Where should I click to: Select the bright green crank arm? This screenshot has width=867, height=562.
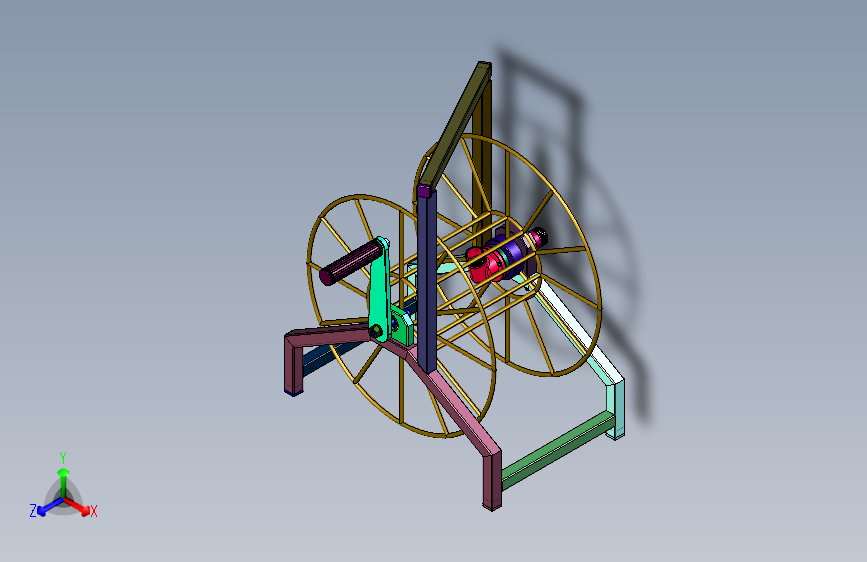pyautogui.click(x=379, y=290)
